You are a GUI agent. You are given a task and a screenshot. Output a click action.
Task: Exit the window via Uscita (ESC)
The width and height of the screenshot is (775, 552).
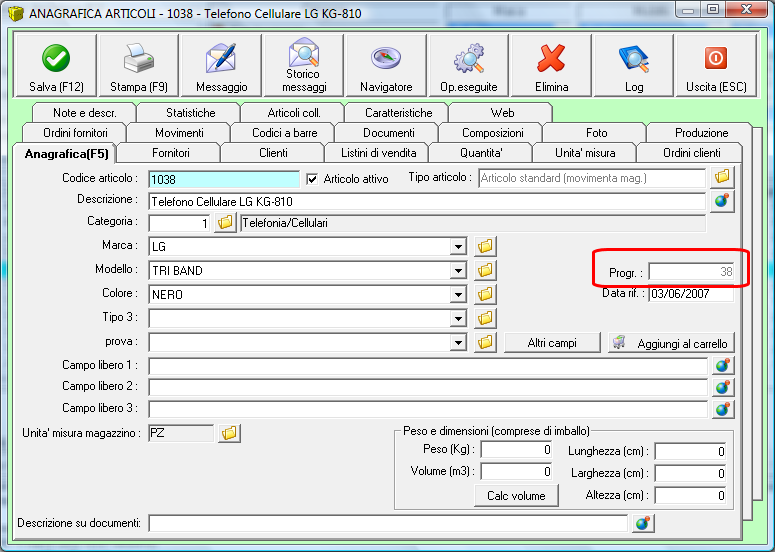click(x=716, y=65)
